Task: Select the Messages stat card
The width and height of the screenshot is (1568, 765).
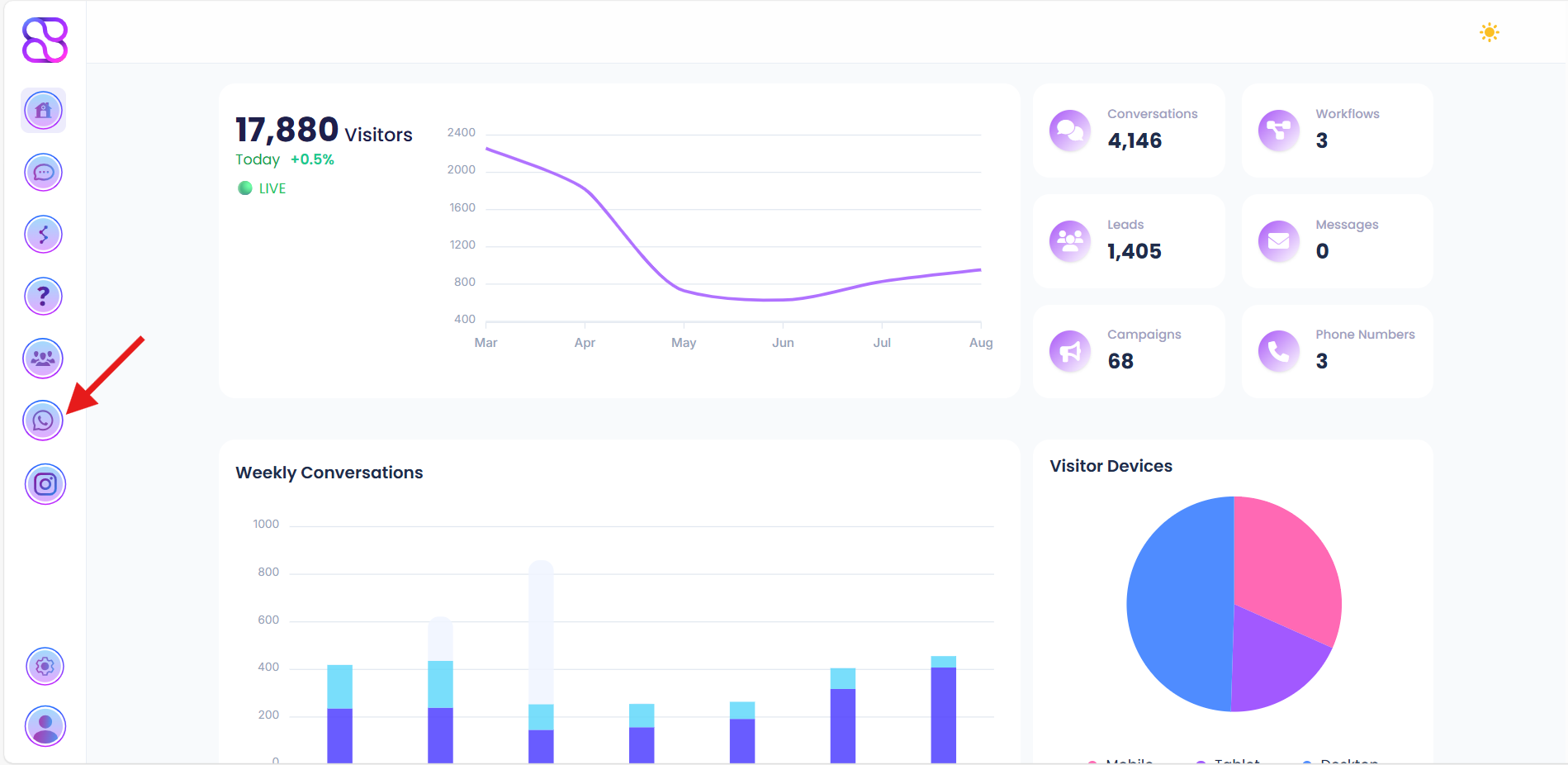Action: click(x=1336, y=241)
